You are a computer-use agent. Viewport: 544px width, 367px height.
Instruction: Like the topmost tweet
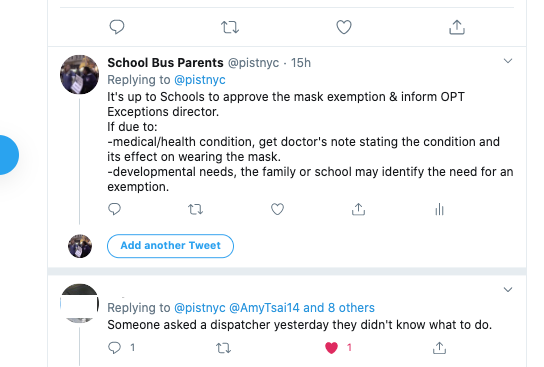point(344,27)
